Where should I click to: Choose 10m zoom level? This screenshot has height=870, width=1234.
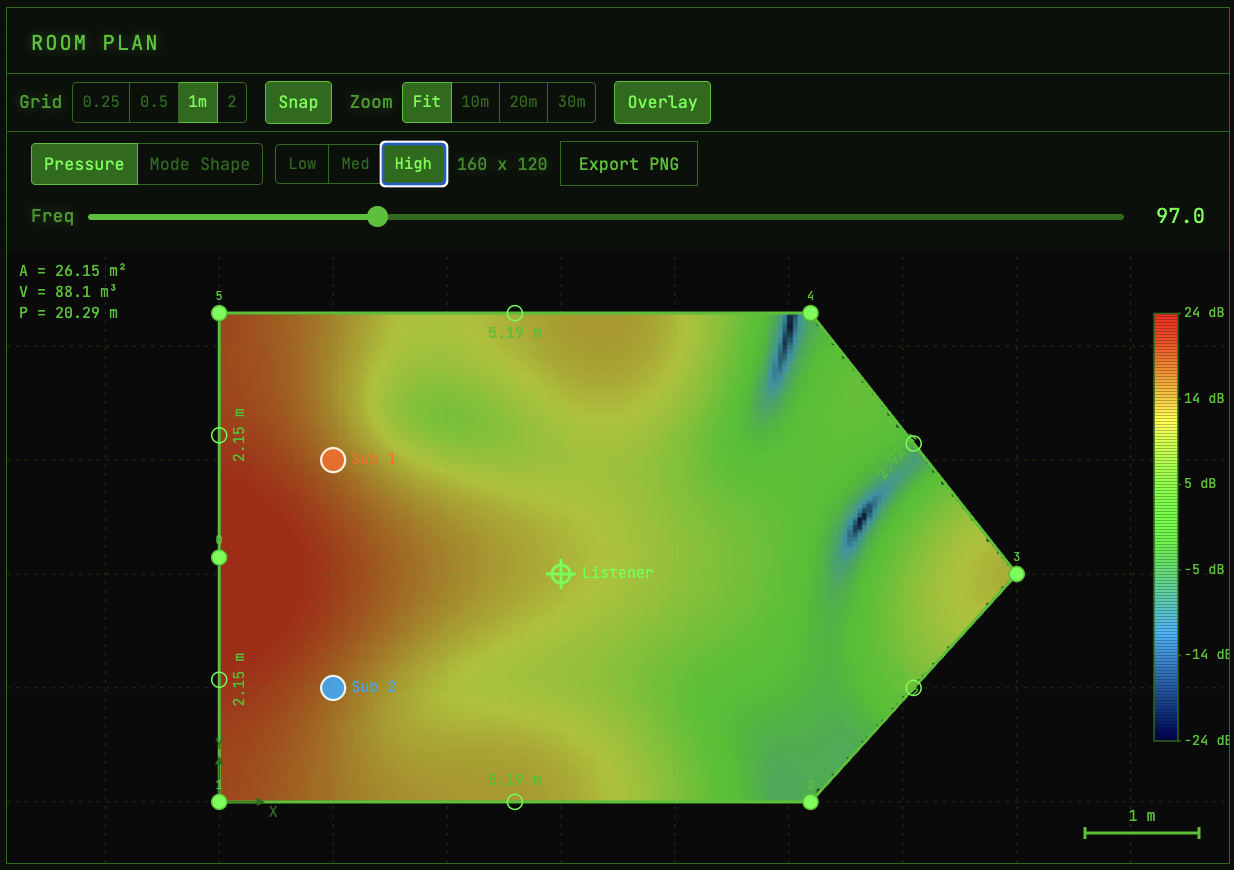(475, 103)
